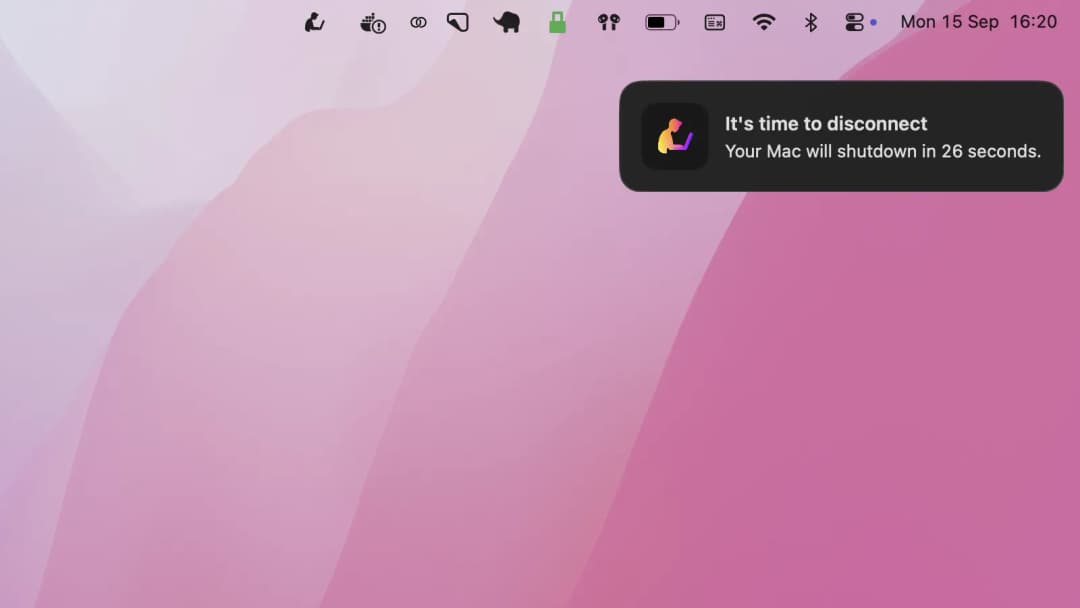Viewport: 1080px width, 608px height.
Task: Open the AirPods status menu
Action: coord(609,22)
